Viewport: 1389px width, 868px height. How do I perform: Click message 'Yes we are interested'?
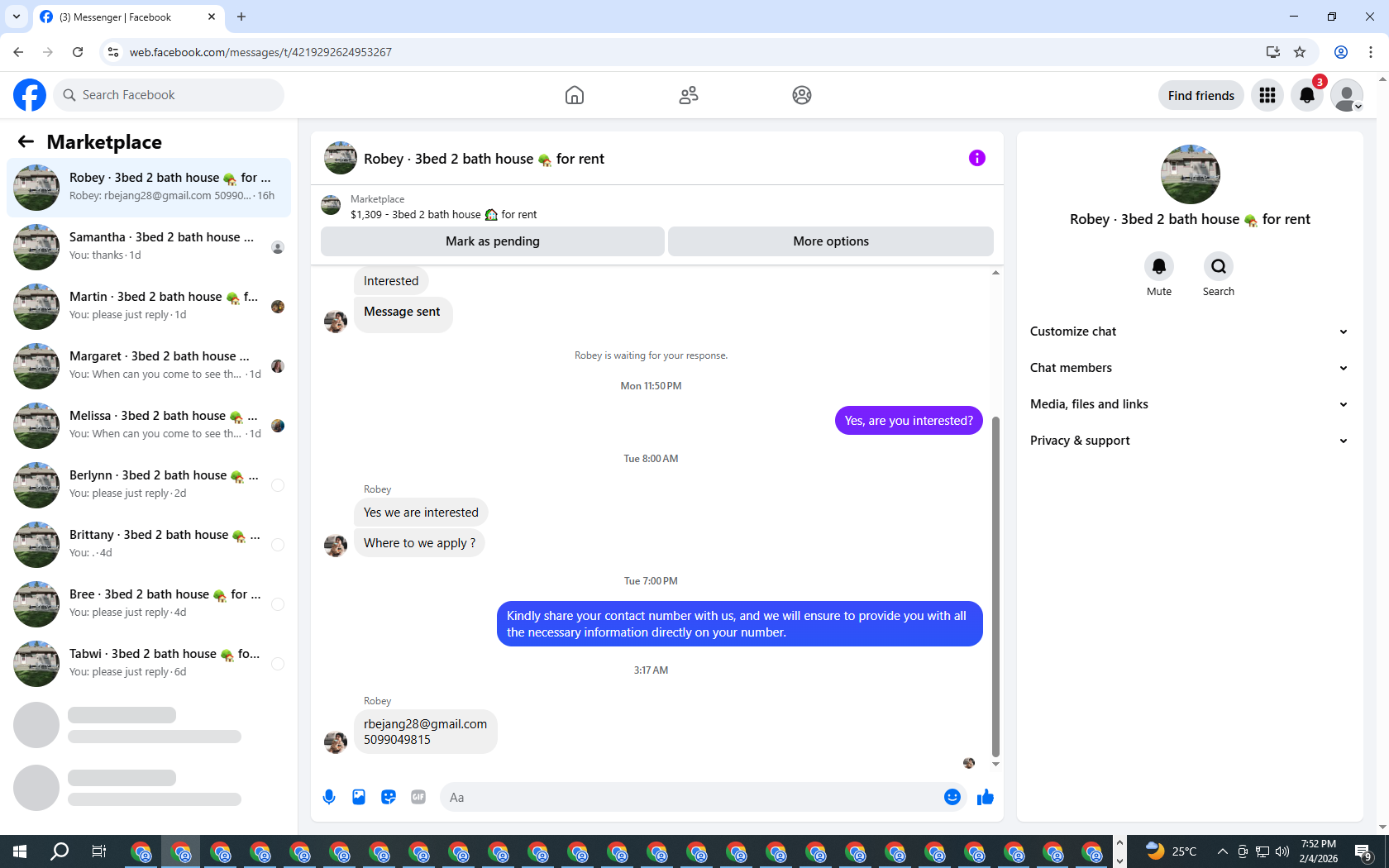pos(421,513)
